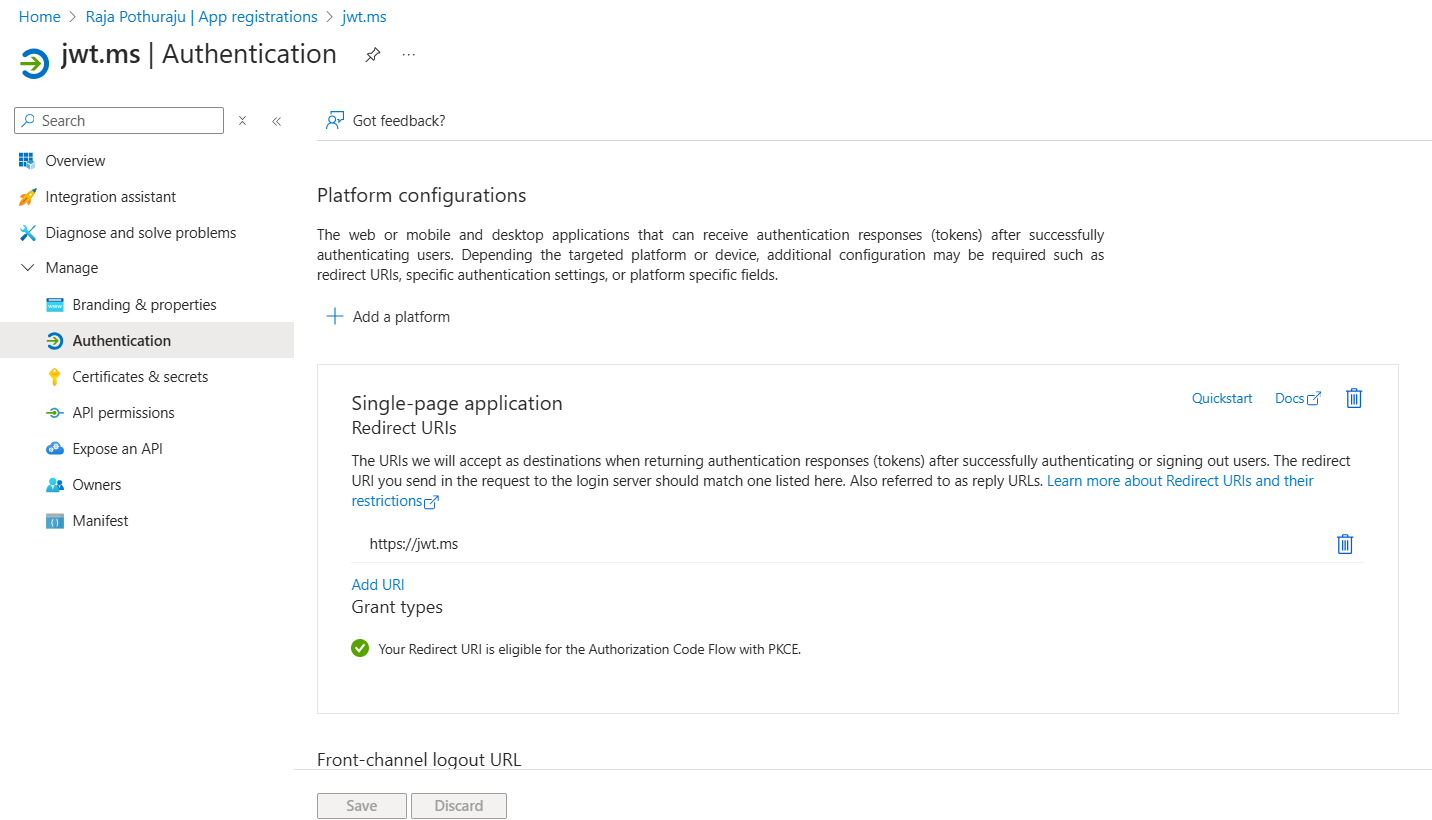Clear the search field with the x

point(242,120)
